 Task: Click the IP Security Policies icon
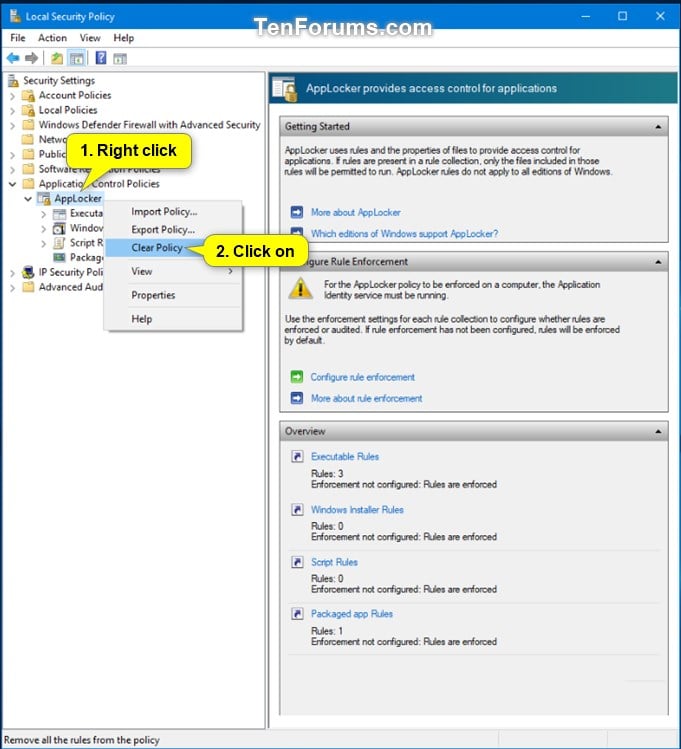[28, 272]
